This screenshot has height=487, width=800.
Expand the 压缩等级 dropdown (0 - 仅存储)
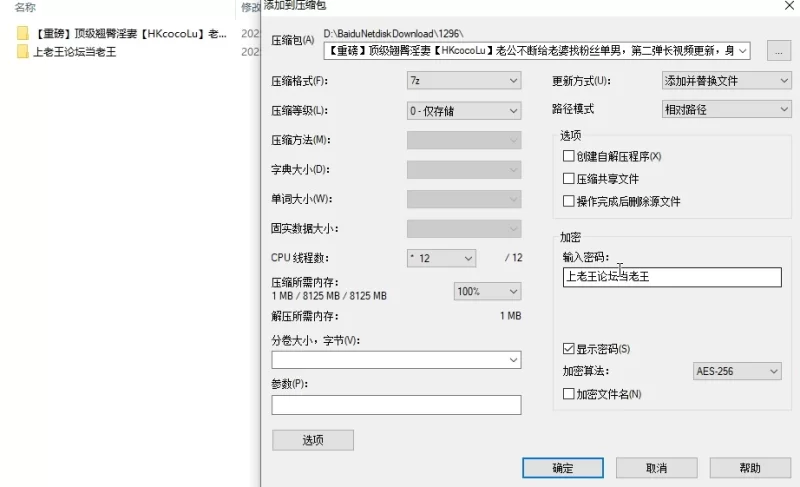(464, 111)
